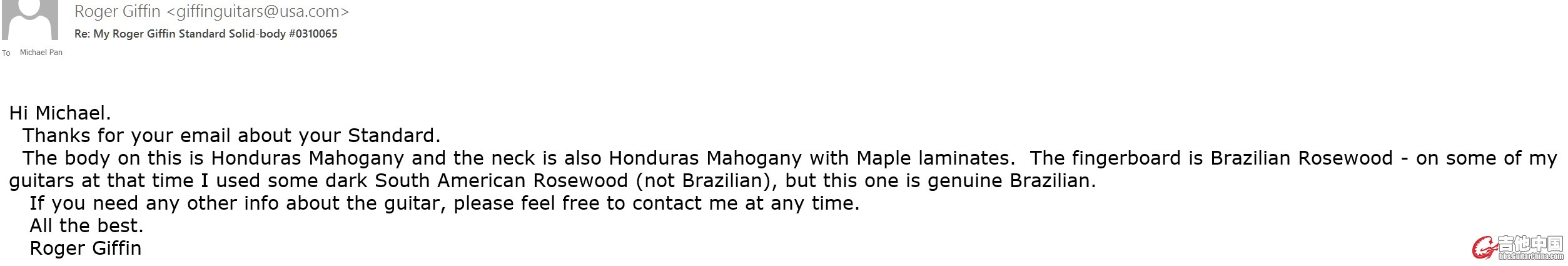
Task: Click the parenthetical "(not Brazilian)" text
Action: pos(707,181)
